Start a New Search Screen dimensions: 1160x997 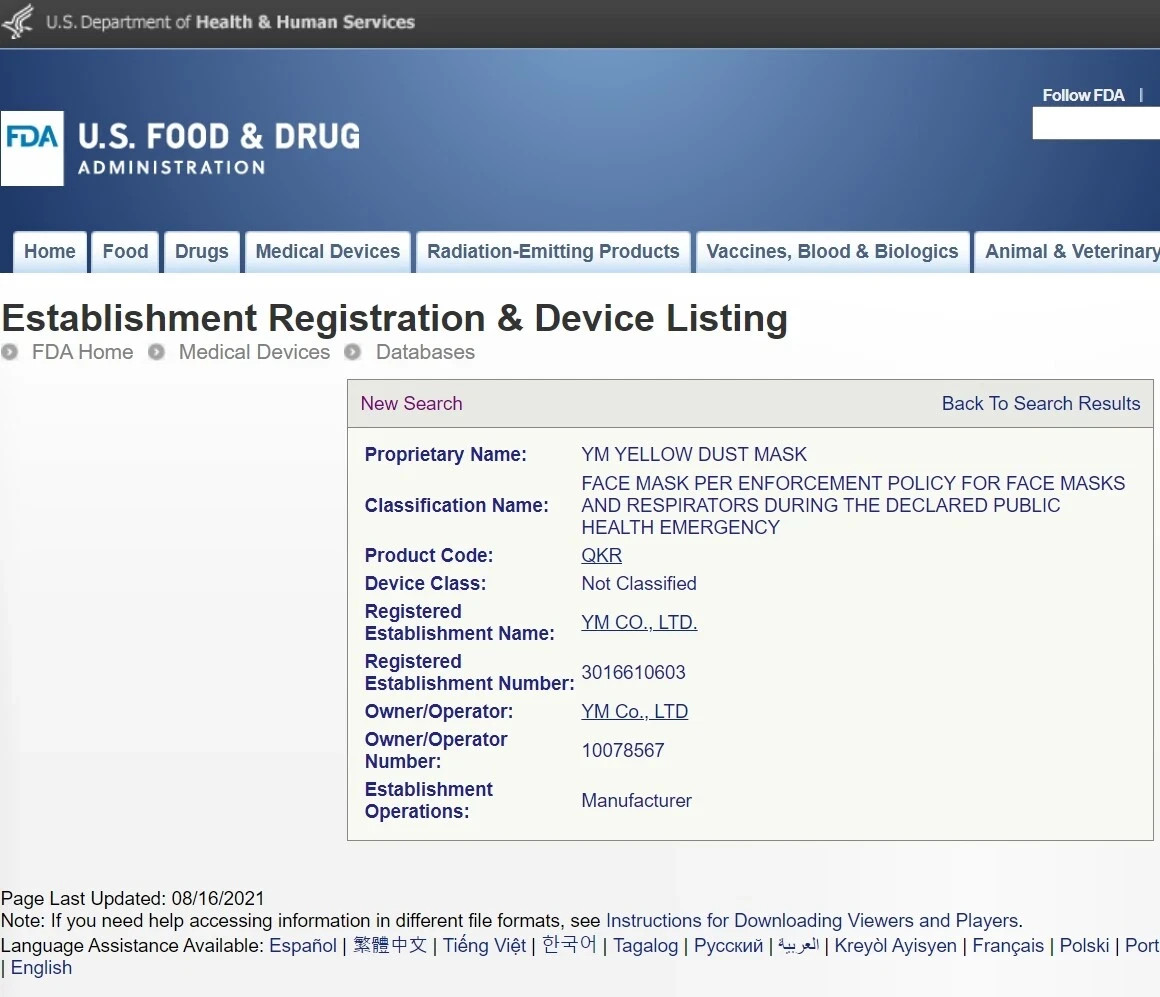[x=411, y=403]
